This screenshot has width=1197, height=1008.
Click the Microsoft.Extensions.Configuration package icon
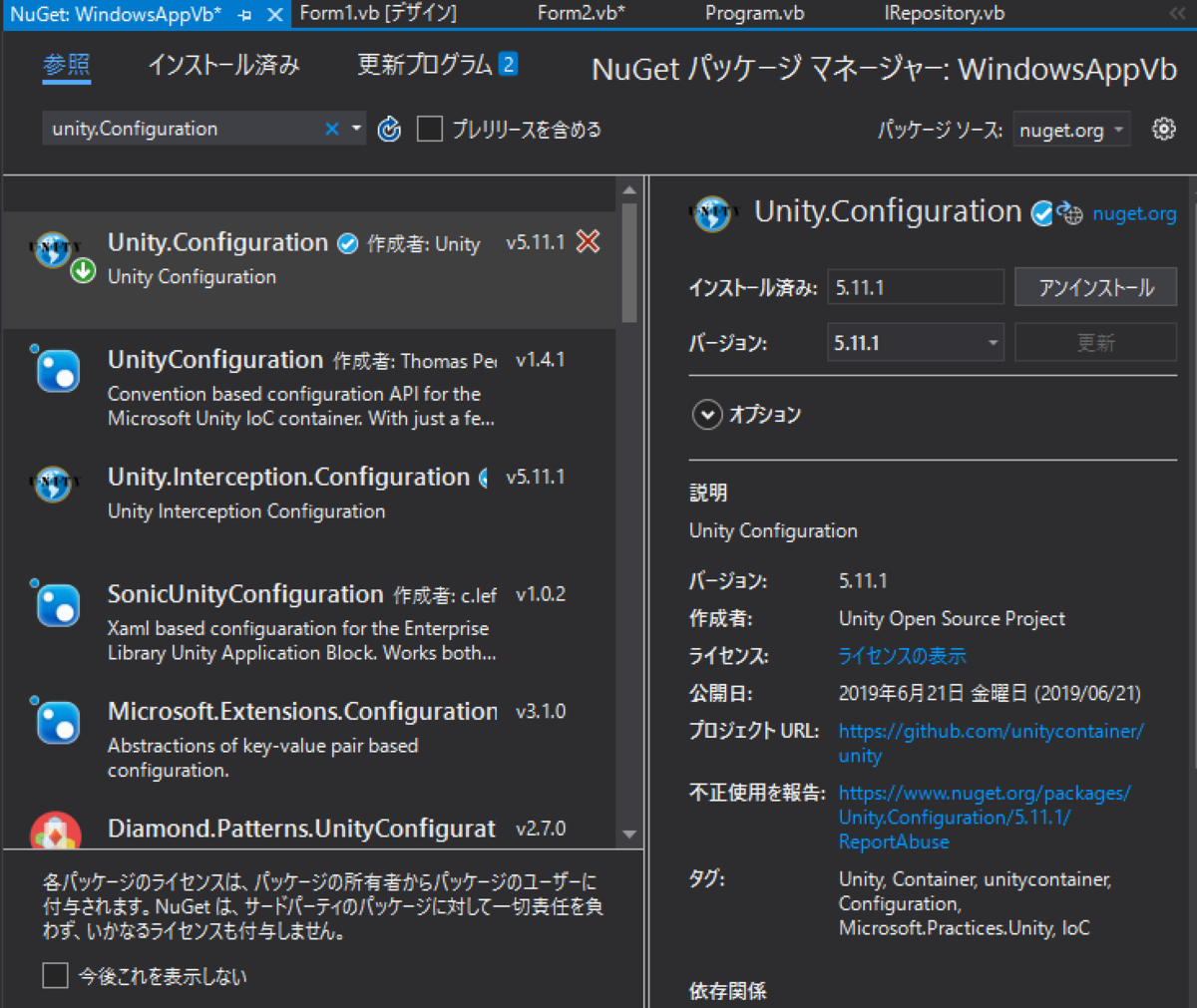pyautogui.click(x=57, y=721)
